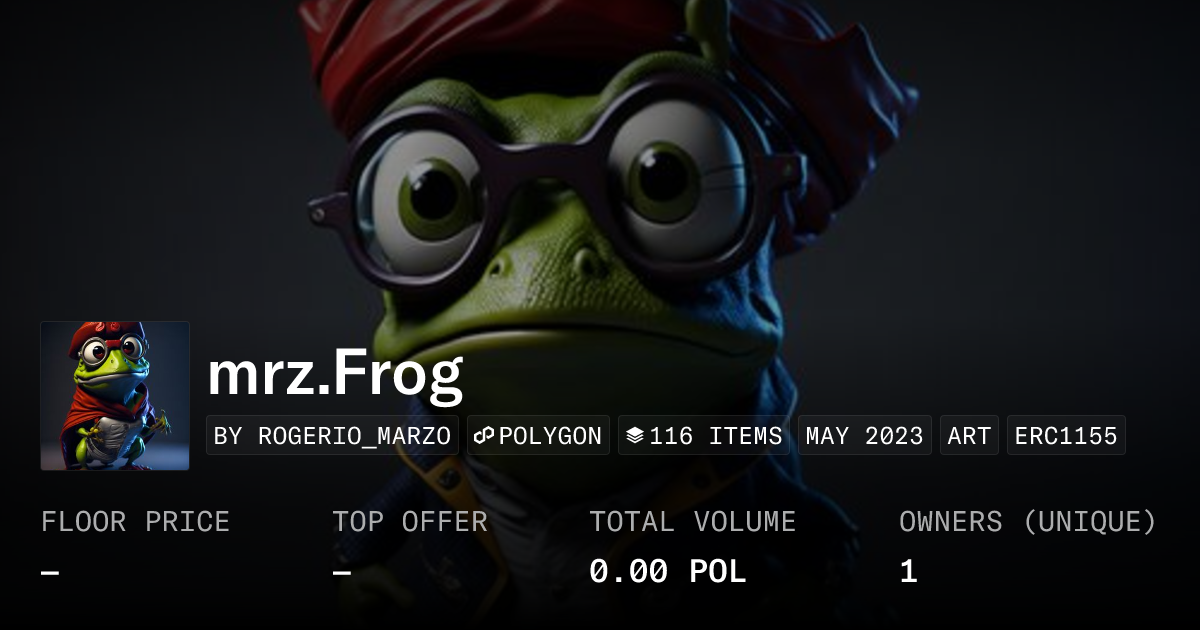Click the dash value under Top Offer
This screenshot has width=1200, height=630.
(x=342, y=572)
